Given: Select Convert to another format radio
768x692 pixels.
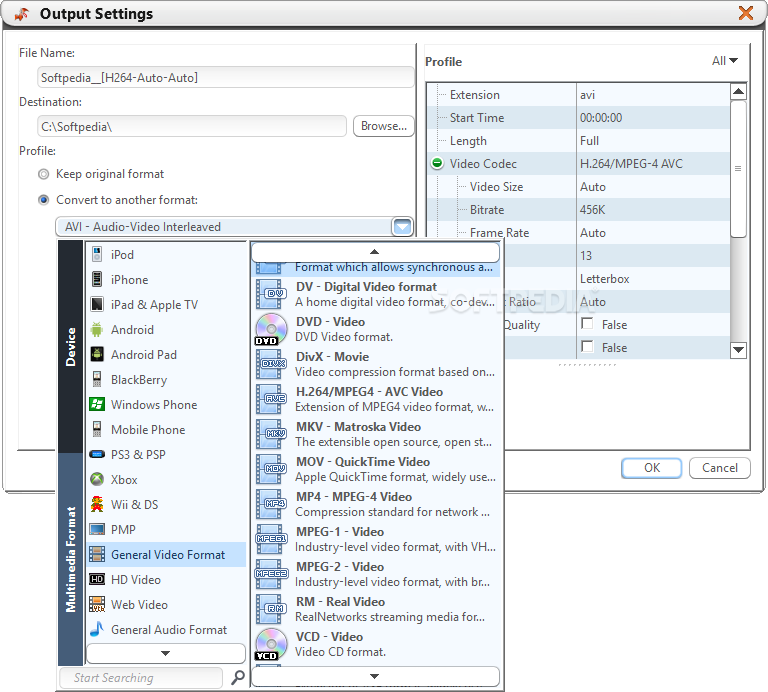Looking at the screenshot, I should pyautogui.click(x=44, y=200).
